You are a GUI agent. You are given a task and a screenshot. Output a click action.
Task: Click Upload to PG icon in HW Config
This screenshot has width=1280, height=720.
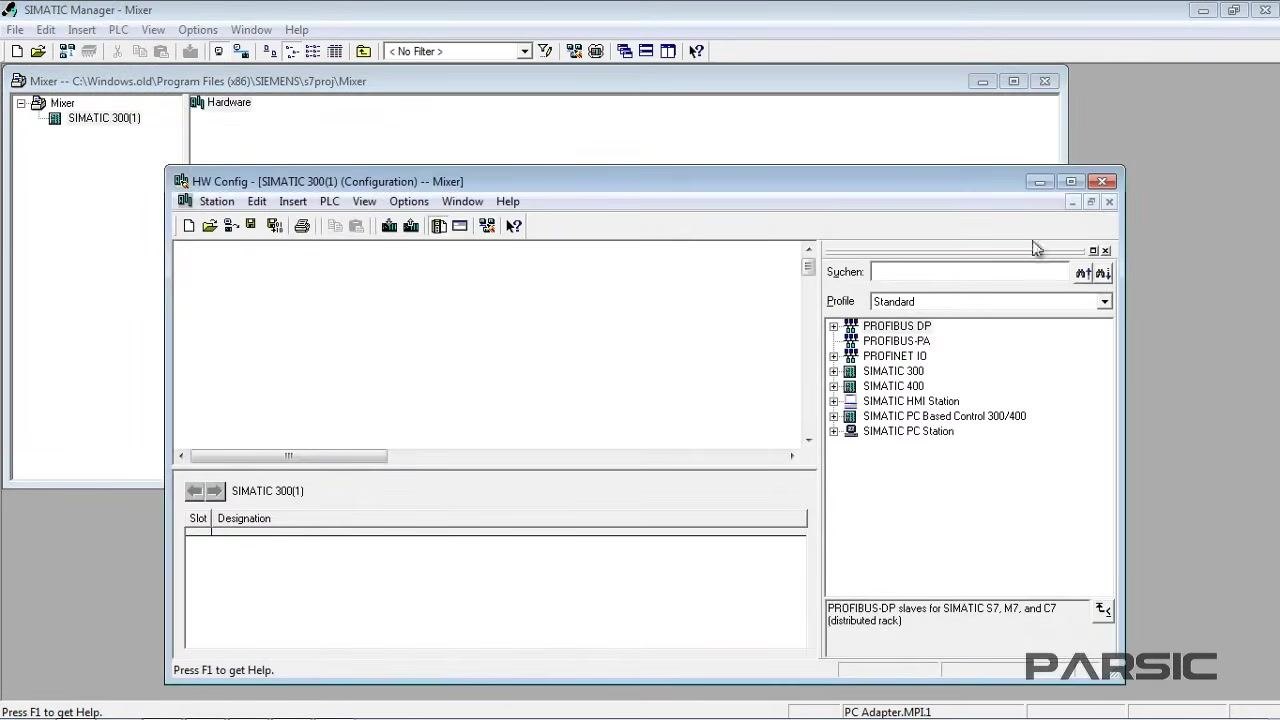(x=411, y=226)
